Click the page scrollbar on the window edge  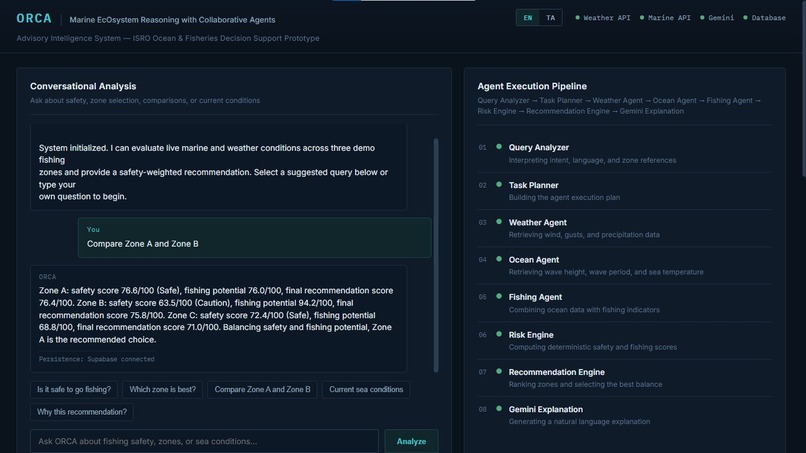pyautogui.click(x=804, y=88)
